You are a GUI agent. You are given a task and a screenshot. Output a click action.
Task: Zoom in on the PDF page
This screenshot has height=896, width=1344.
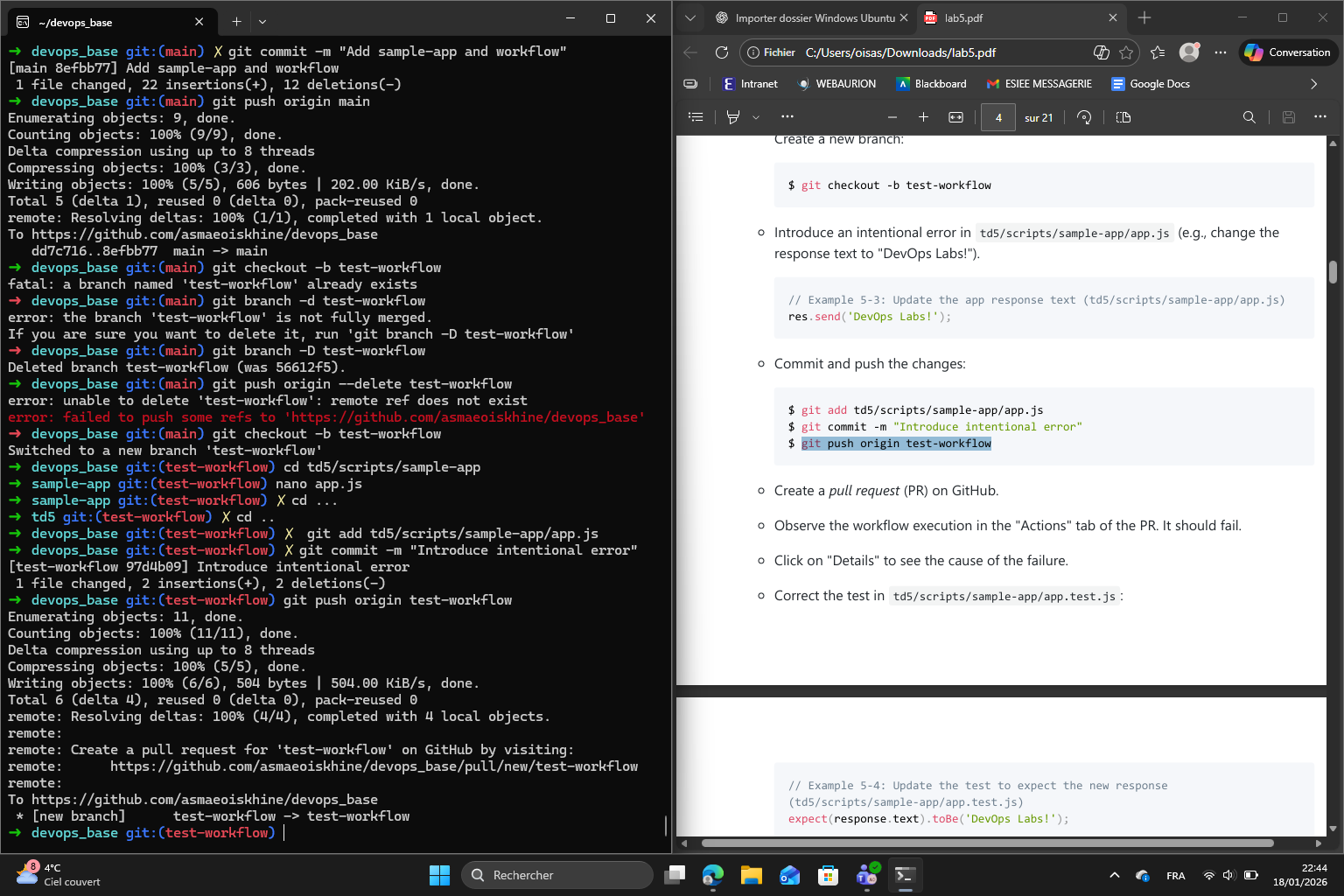pos(923,116)
